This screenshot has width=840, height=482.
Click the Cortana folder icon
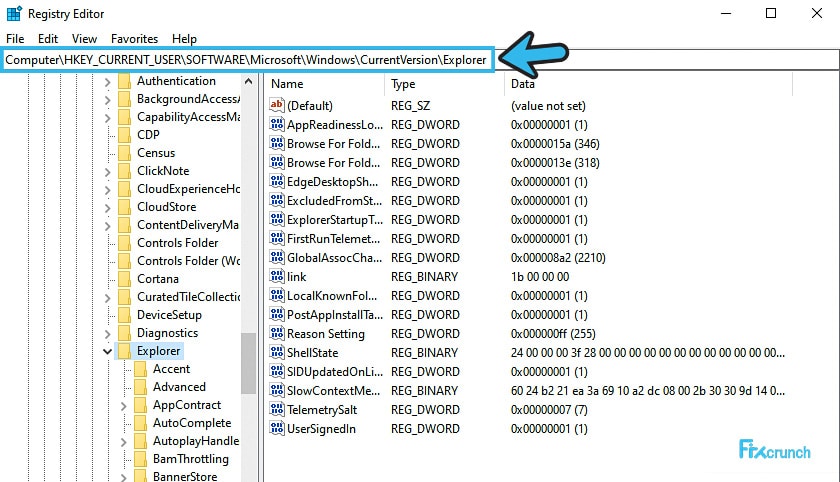(124, 279)
